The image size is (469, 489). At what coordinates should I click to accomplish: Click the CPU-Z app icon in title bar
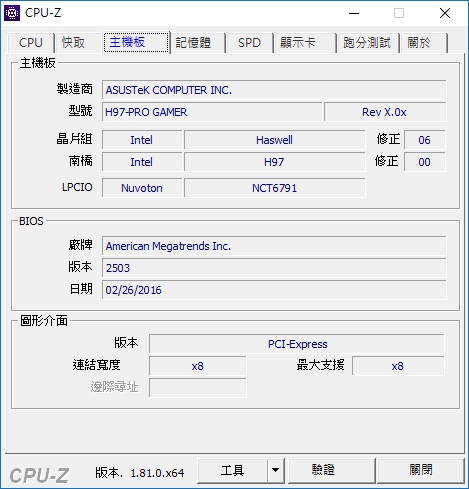coord(12,13)
